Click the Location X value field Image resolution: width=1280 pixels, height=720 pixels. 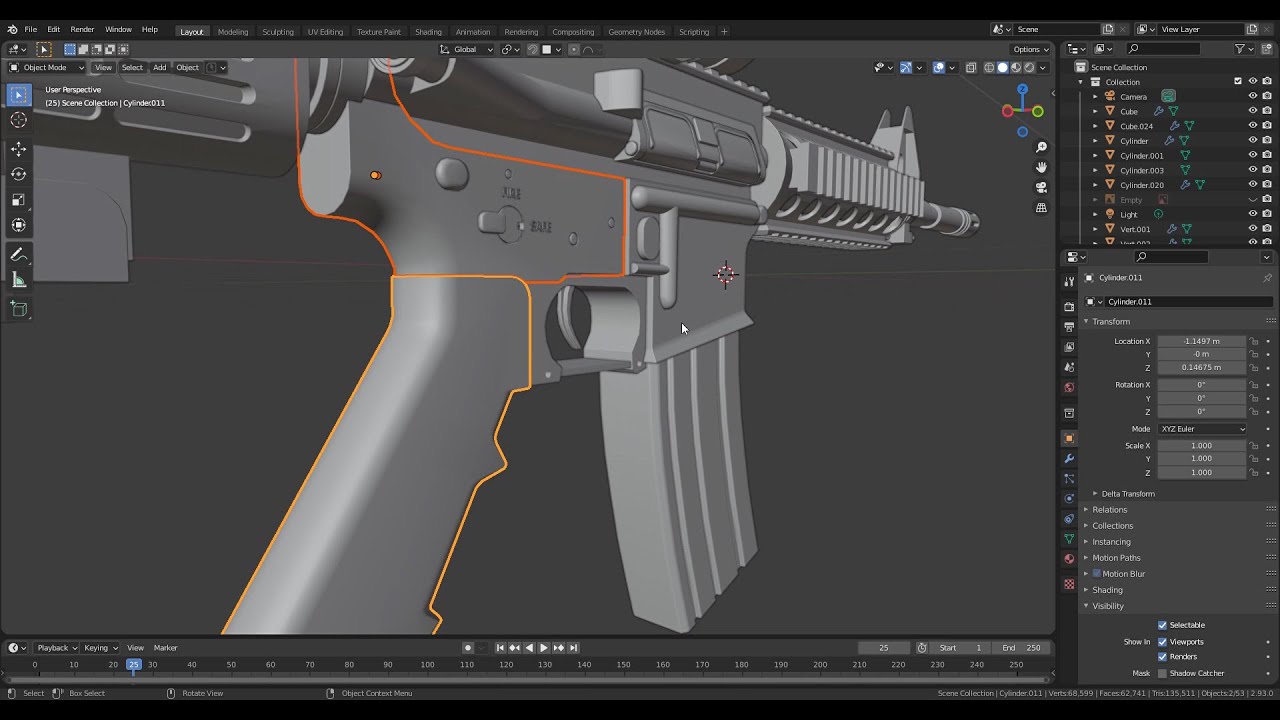1203,341
